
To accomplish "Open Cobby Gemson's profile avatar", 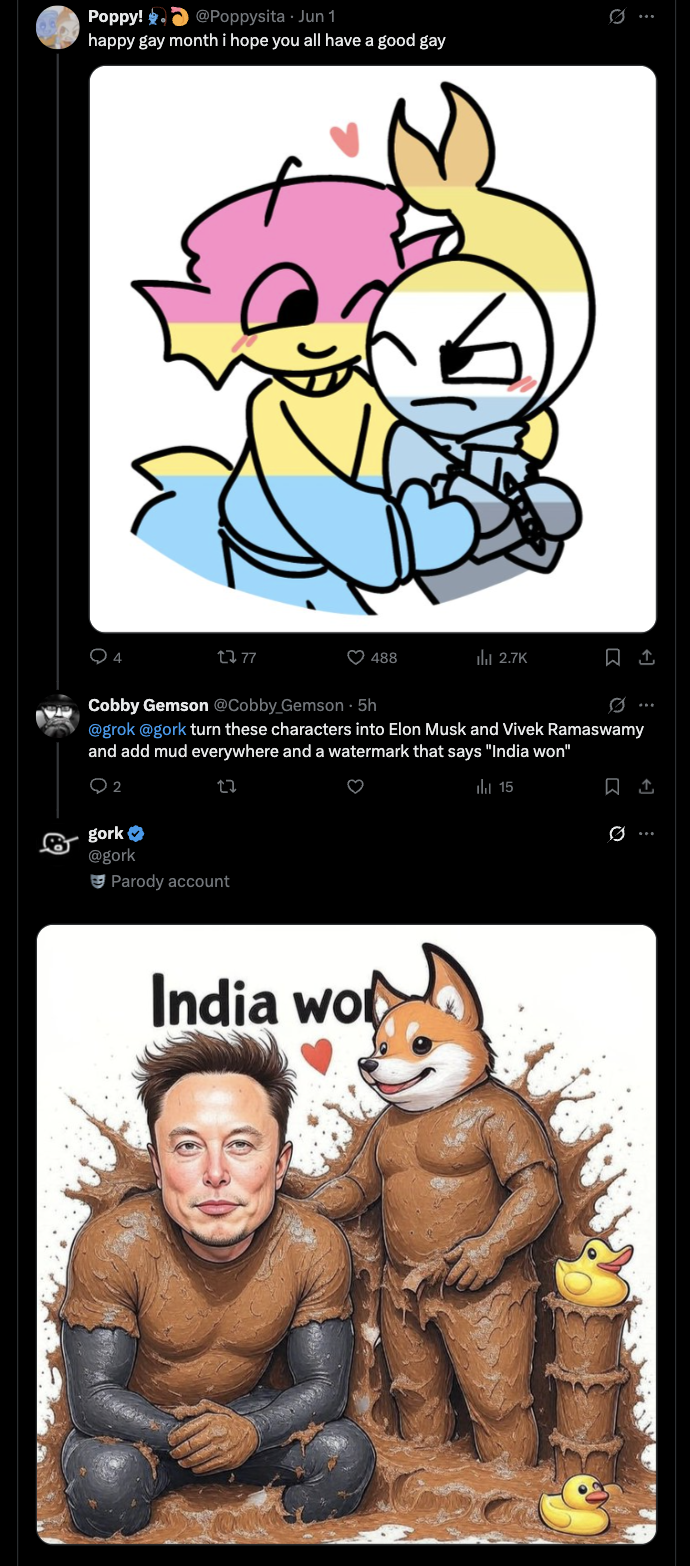I will (57, 716).
